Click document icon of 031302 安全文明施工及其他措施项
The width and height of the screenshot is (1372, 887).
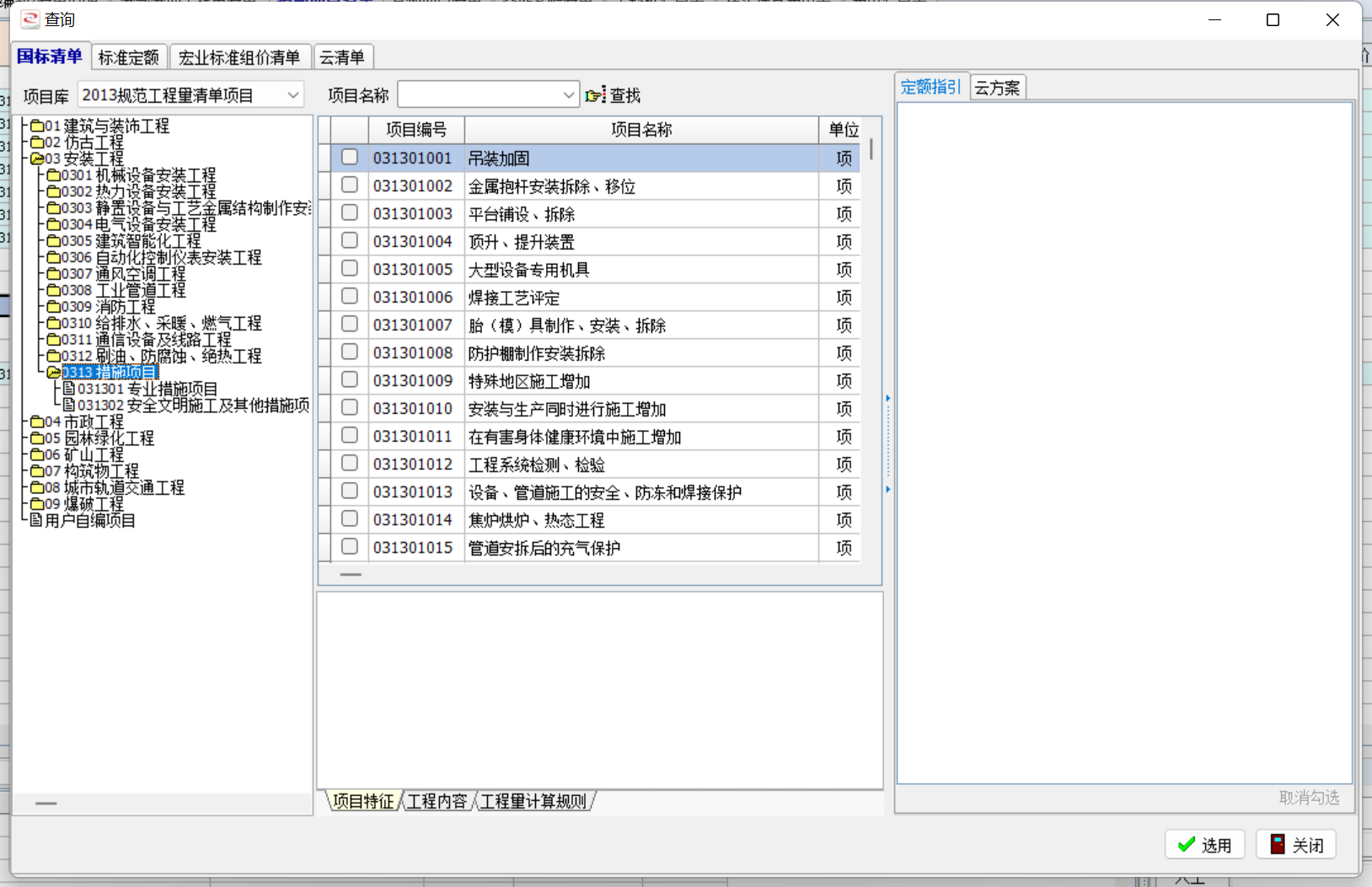click(69, 406)
